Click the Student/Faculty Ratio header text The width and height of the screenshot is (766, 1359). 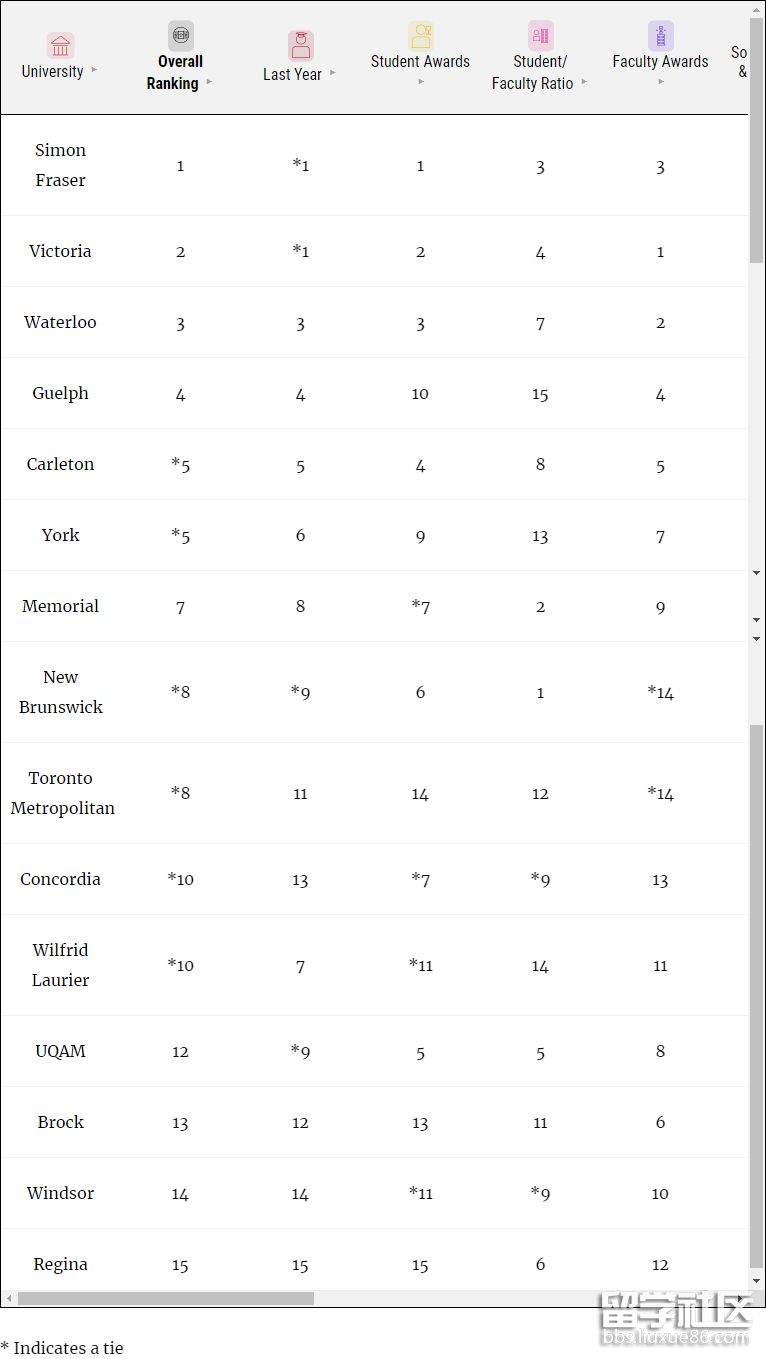point(533,72)
